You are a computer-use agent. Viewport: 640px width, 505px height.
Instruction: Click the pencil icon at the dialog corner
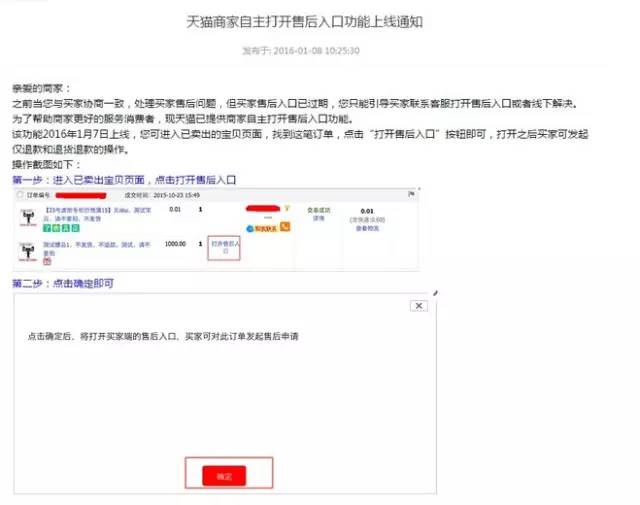pyautogui.click(x=435, y=293)
